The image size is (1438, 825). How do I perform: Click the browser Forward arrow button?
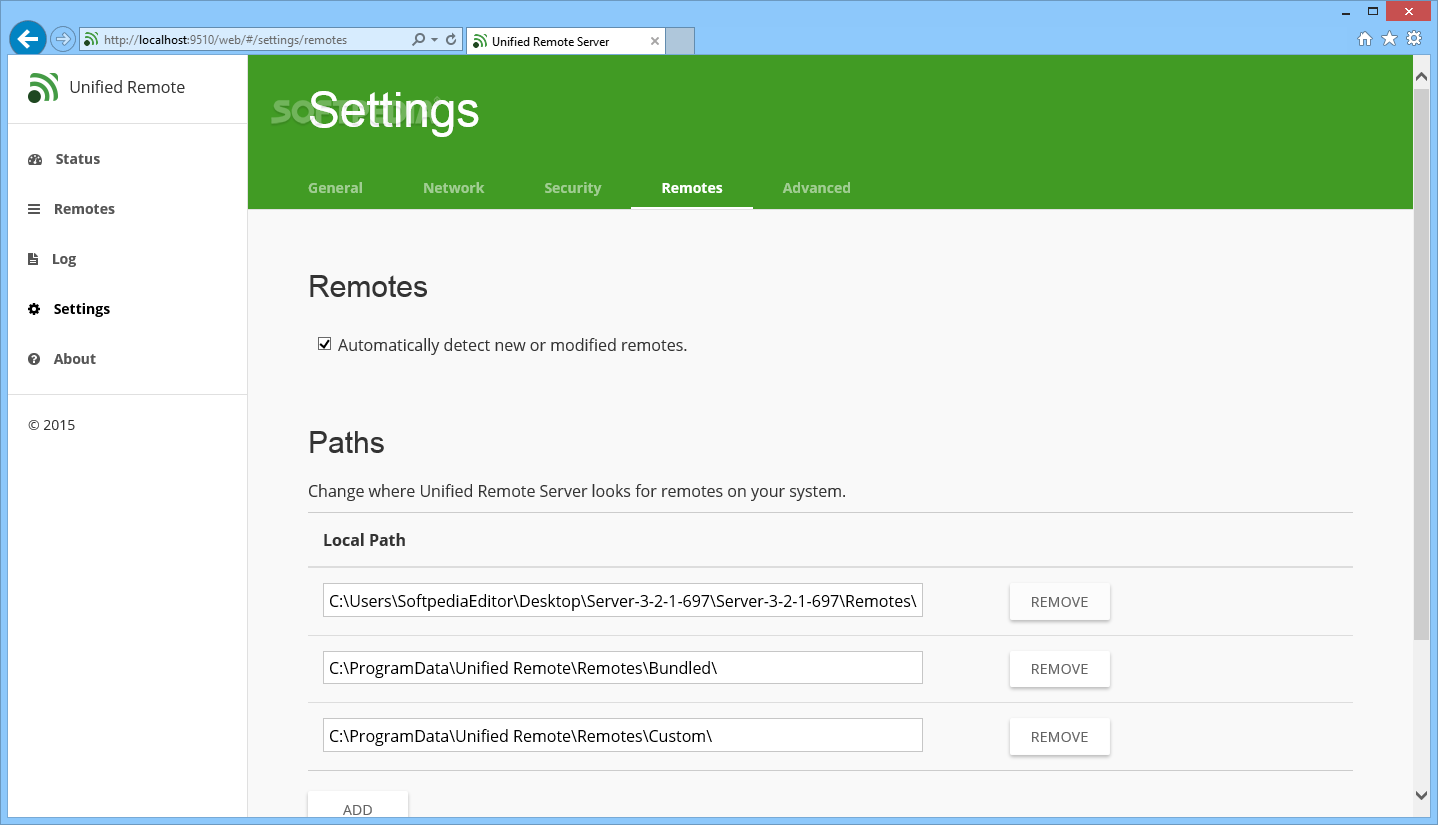63,40
